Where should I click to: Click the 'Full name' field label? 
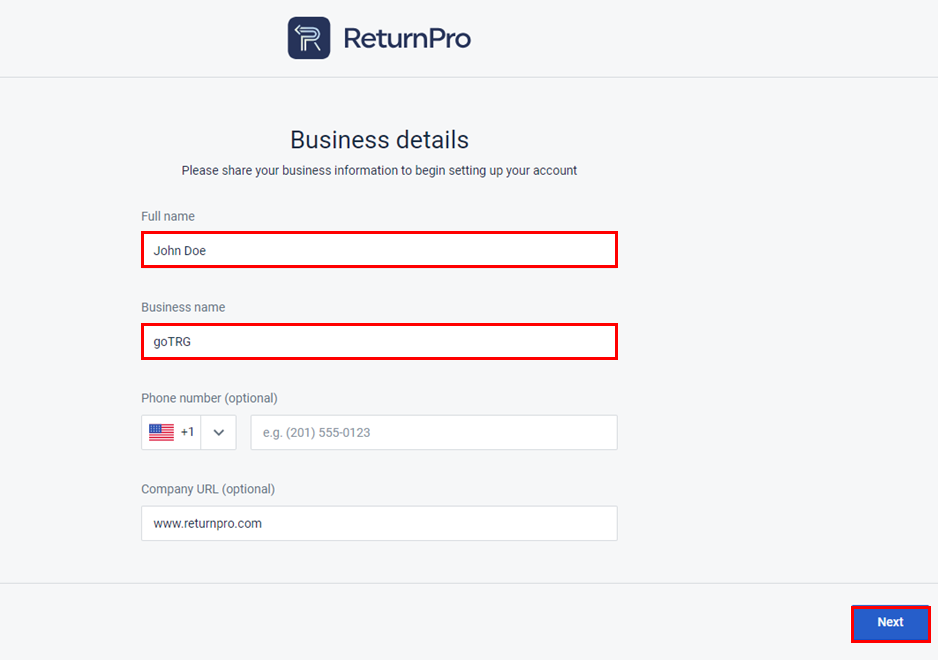point(168,216)
